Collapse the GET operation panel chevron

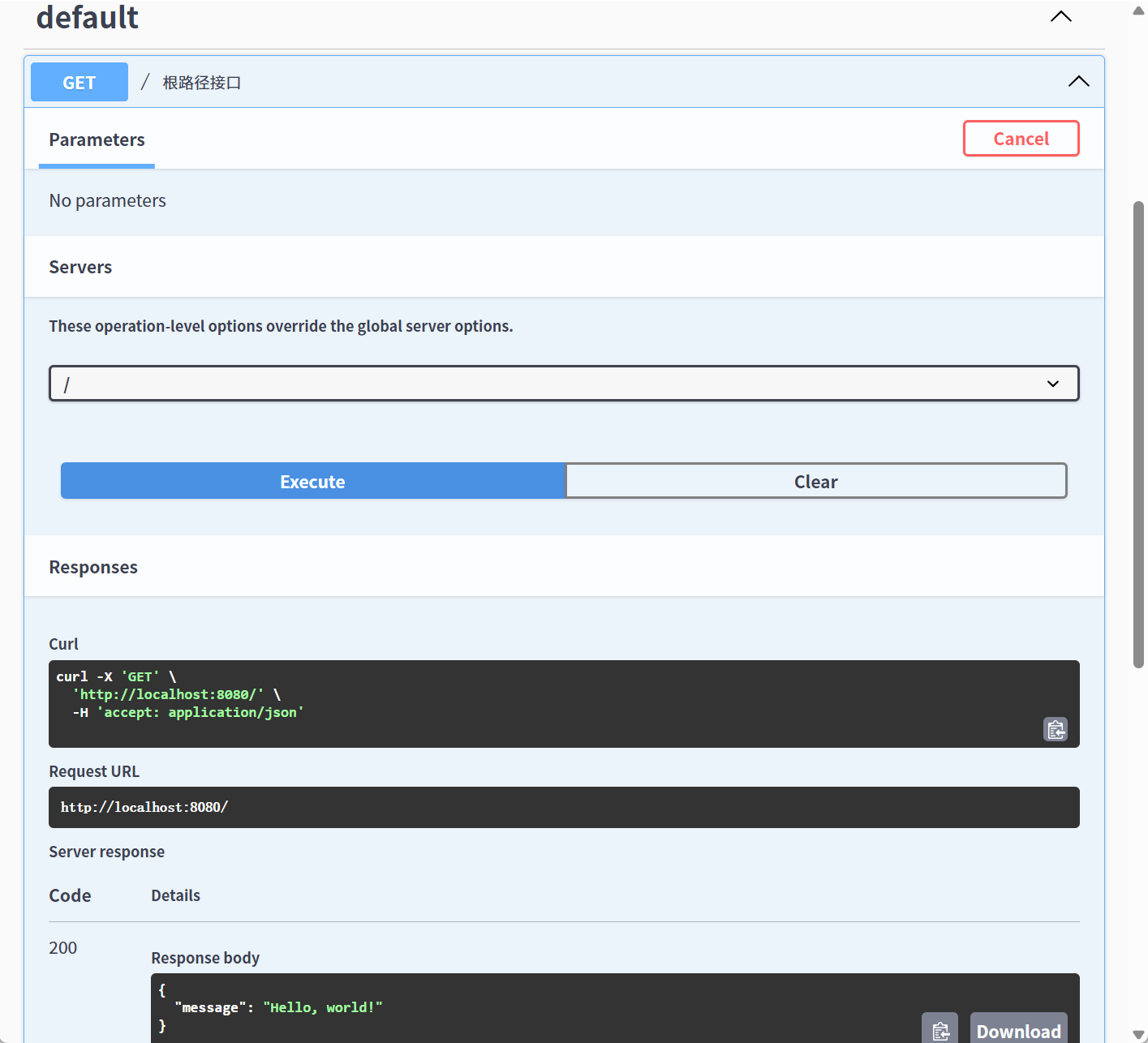click(1078, 81)
